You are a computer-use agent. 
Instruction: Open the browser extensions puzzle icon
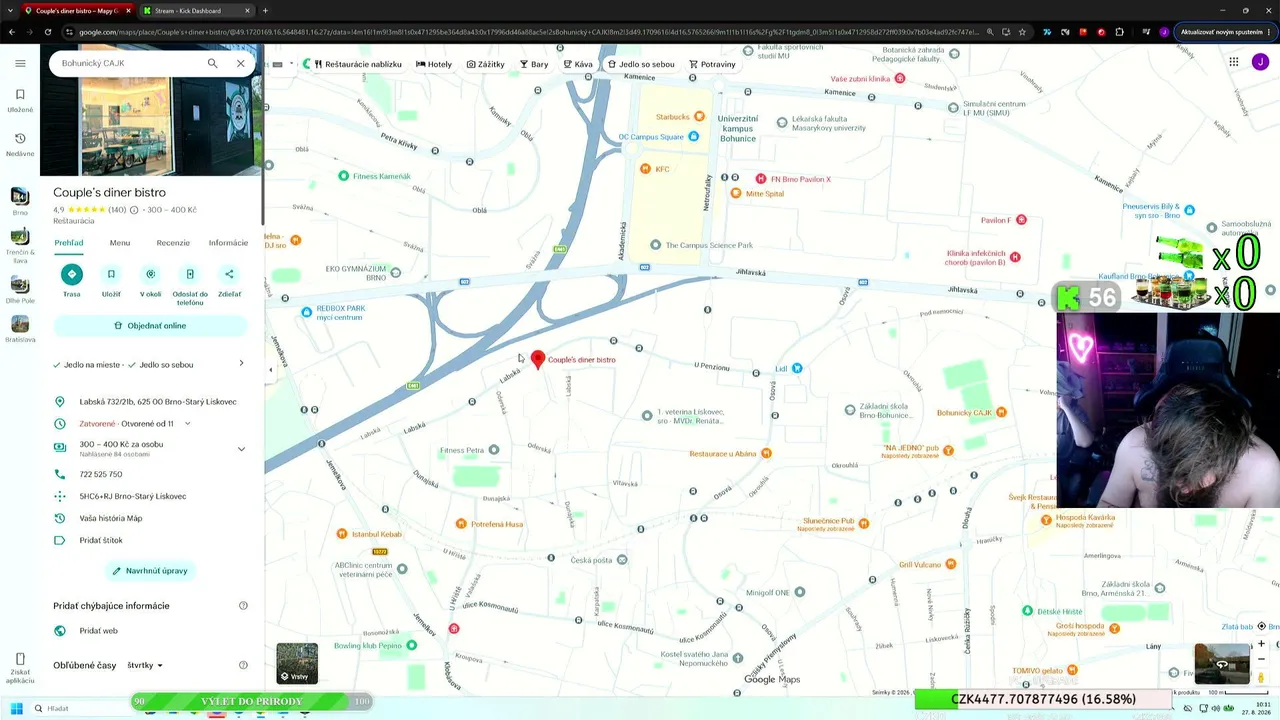click(x=1119, y=32)
